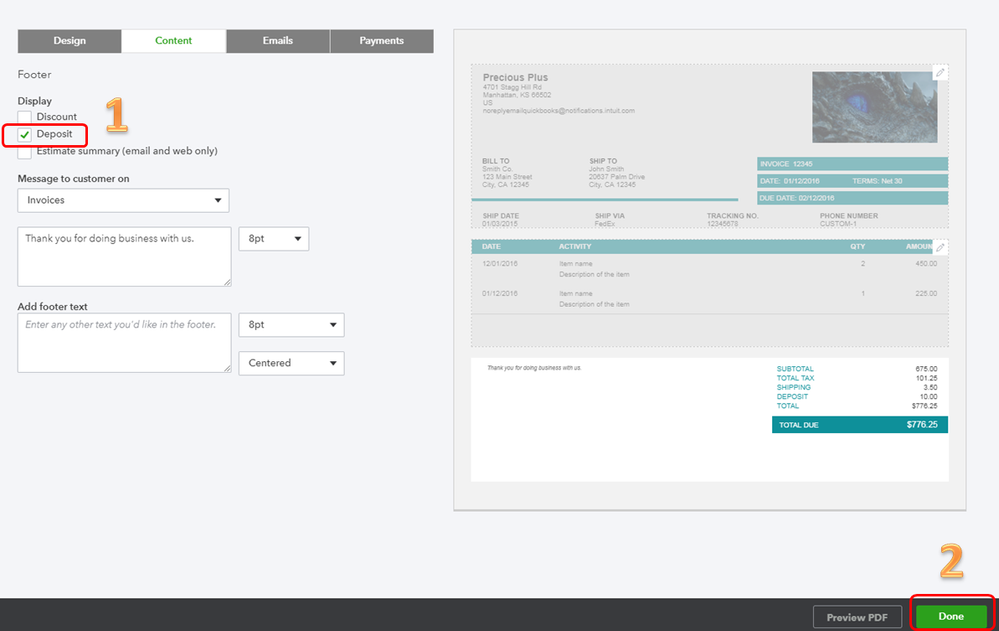The image size is (999, 631).
Task: Click the header section edit pencil icon
Action: point(940,73)
